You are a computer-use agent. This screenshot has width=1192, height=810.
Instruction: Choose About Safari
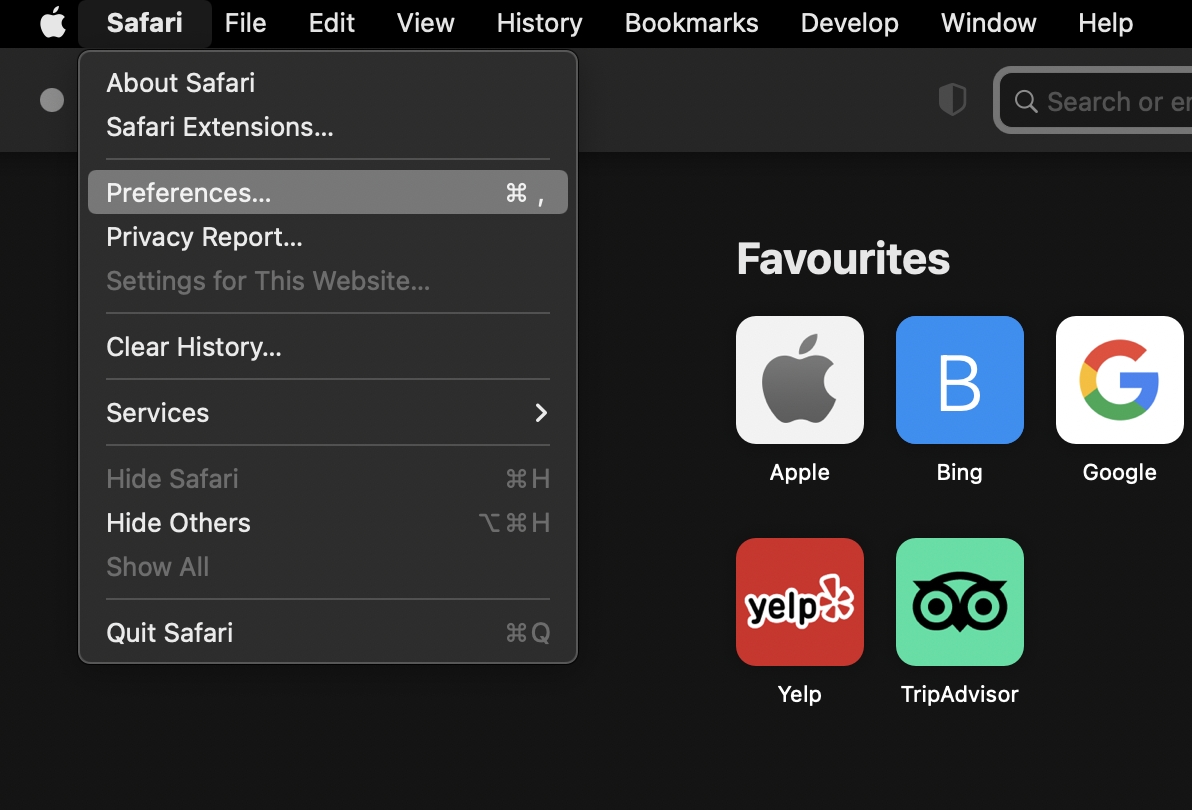(328, 83)
